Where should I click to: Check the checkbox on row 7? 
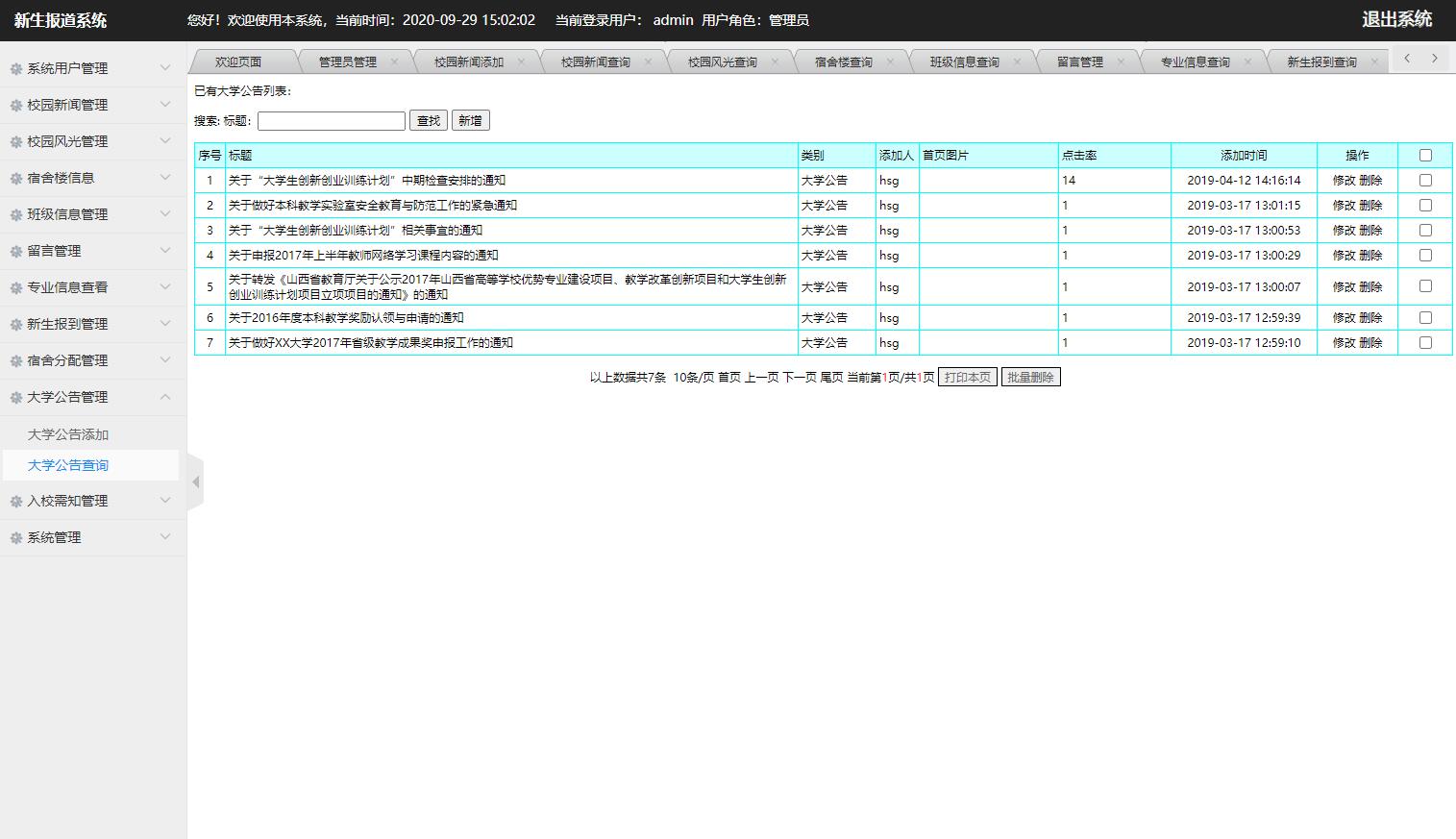[x=1425, y=342]
